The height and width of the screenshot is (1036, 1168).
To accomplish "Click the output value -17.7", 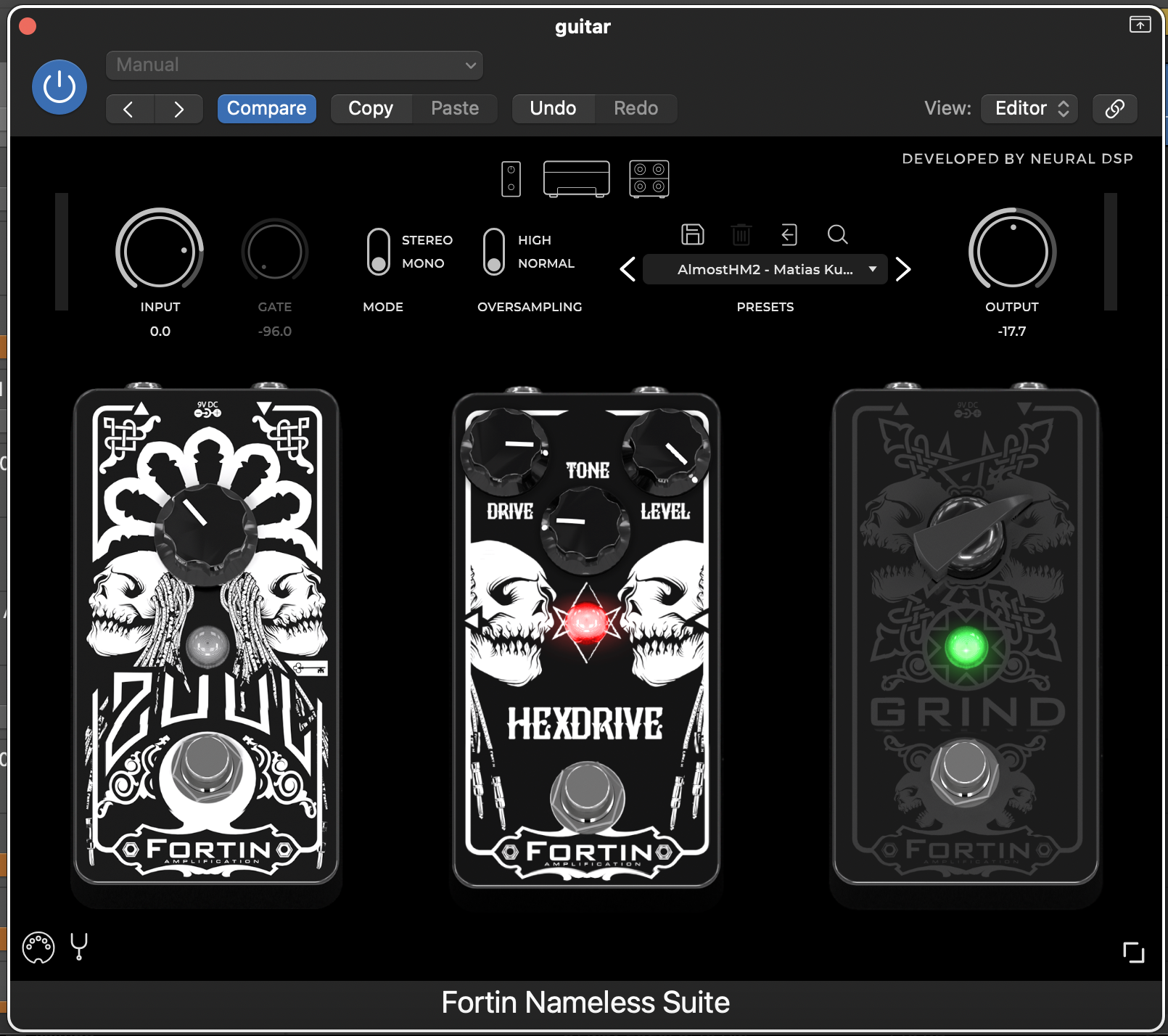I will pyautogui.click(x=1012, y=332).
